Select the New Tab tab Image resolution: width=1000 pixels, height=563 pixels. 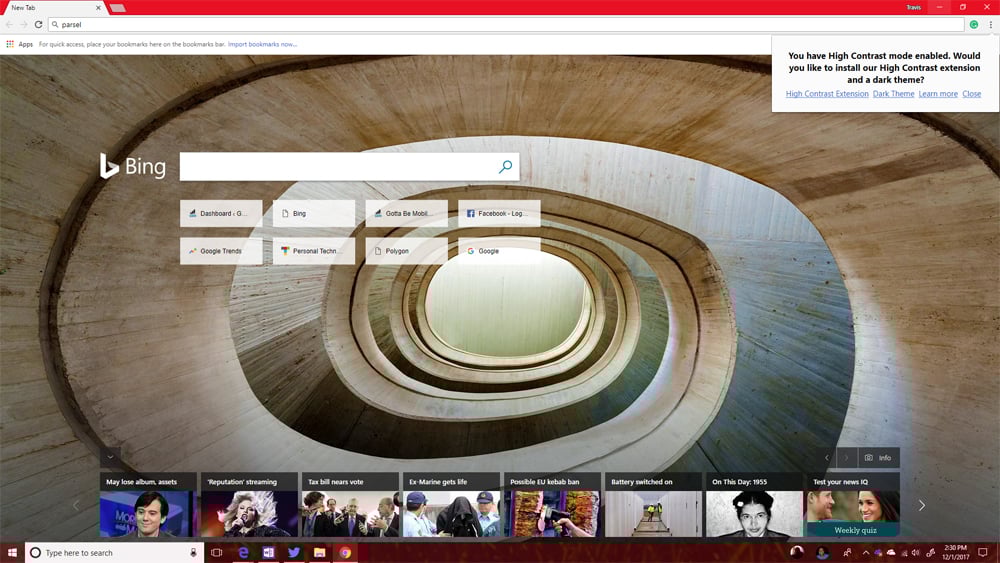pyautogui.click(x=50, y=7)
